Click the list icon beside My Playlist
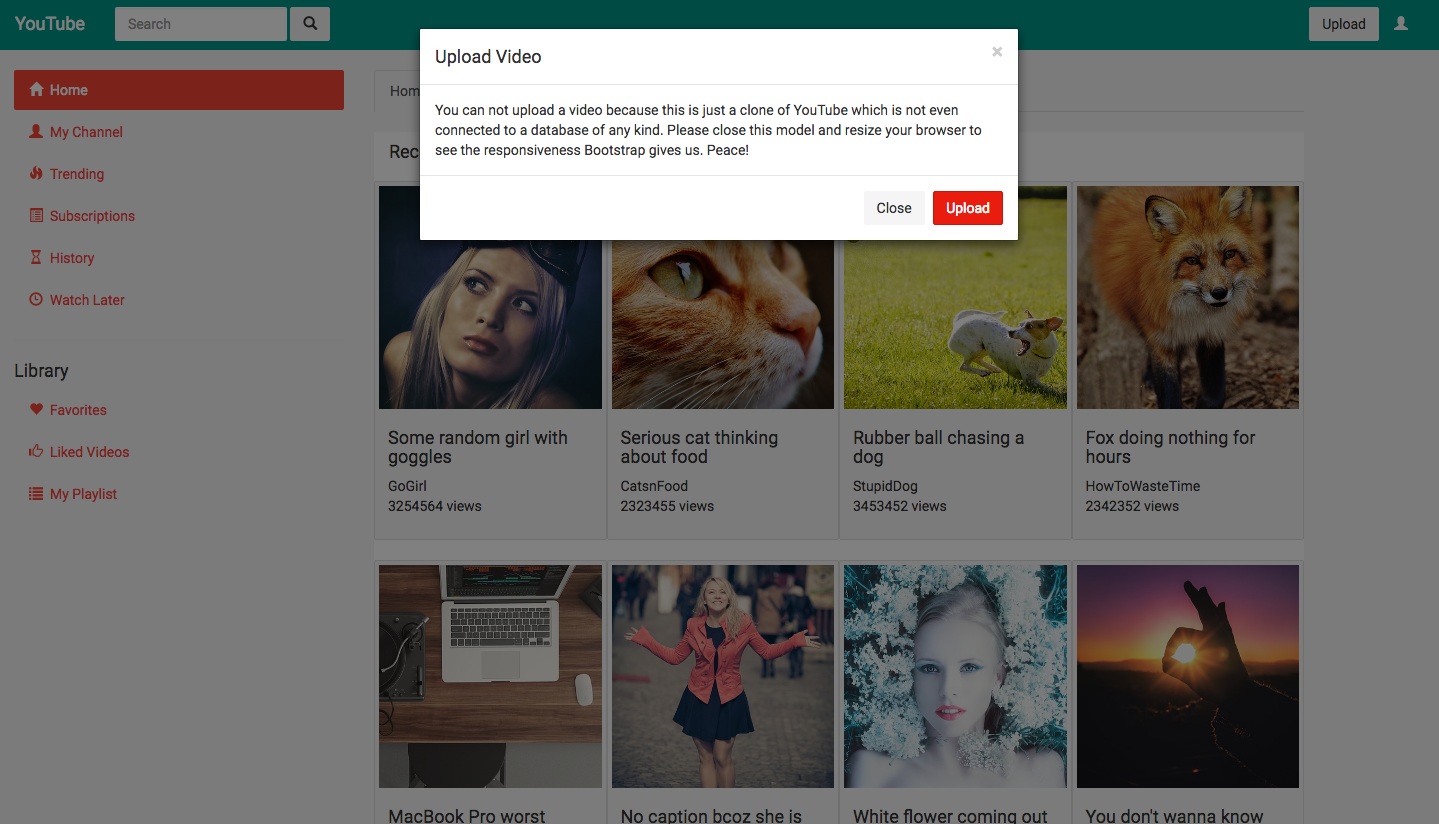Viewport: 1439px width, 824px height. 36,494
